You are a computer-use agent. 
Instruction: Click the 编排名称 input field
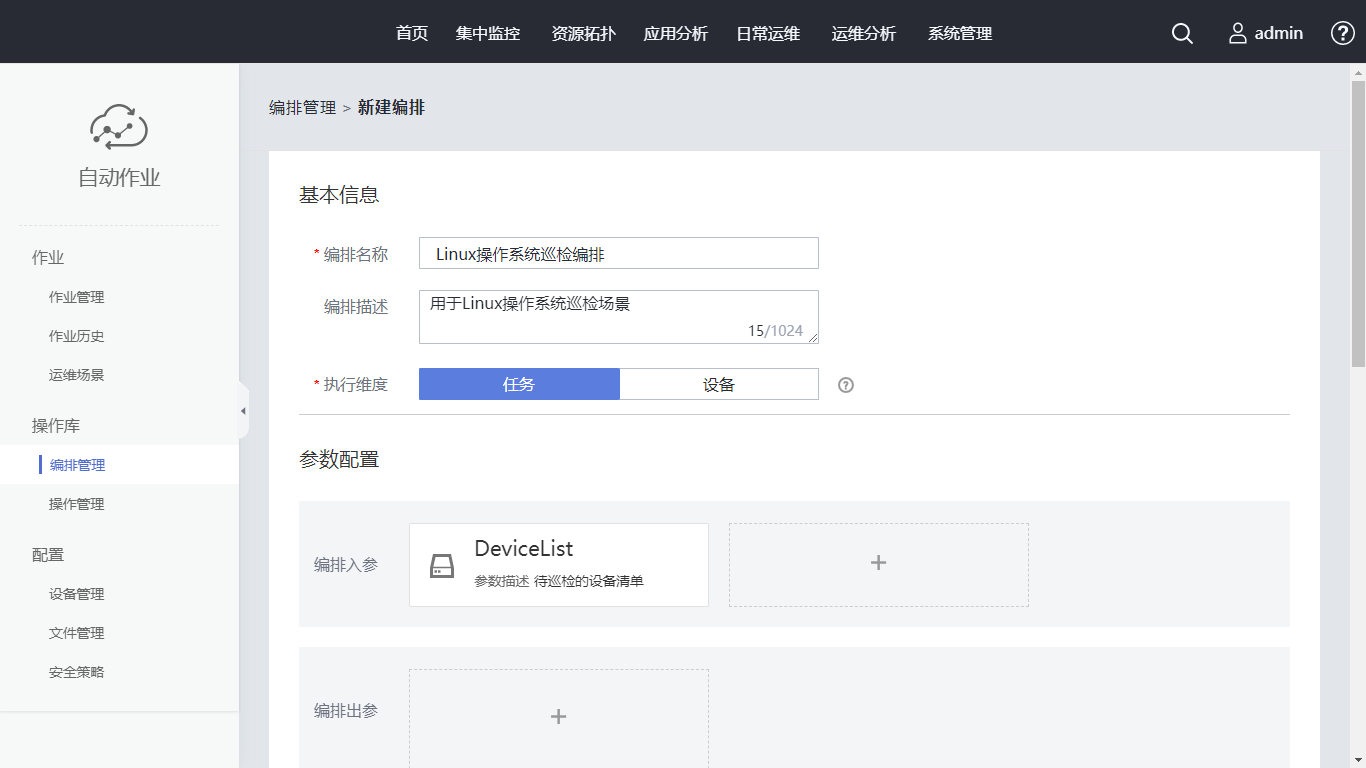pos(618,254)
